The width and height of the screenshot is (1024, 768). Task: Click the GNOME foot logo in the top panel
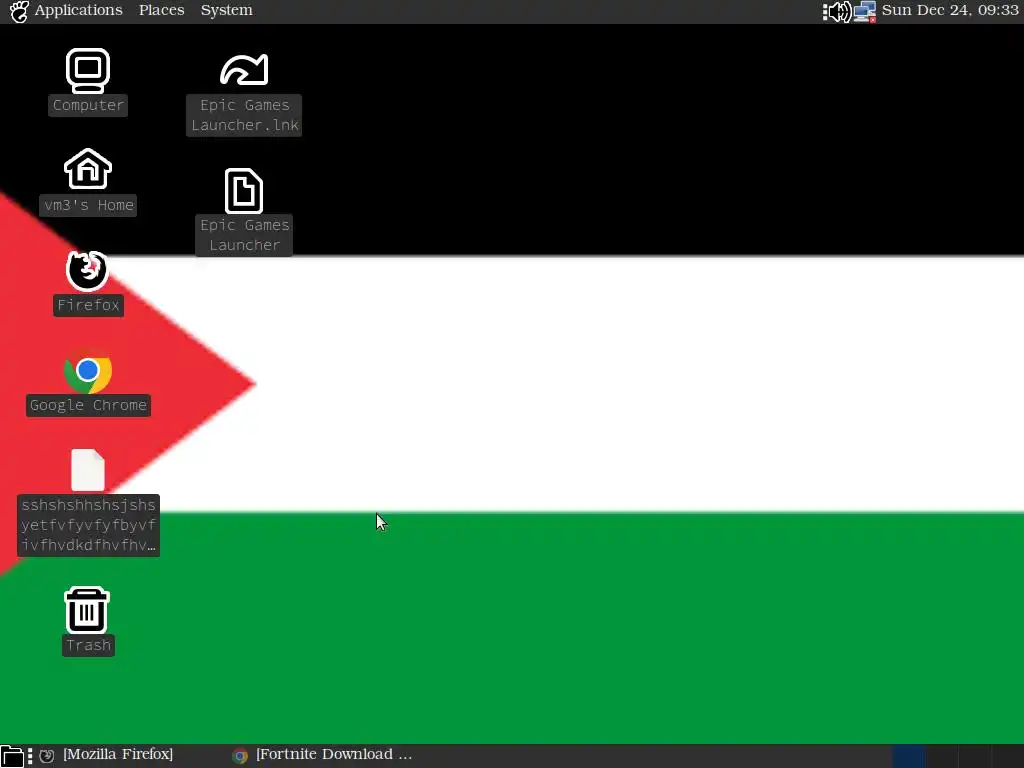19,11
